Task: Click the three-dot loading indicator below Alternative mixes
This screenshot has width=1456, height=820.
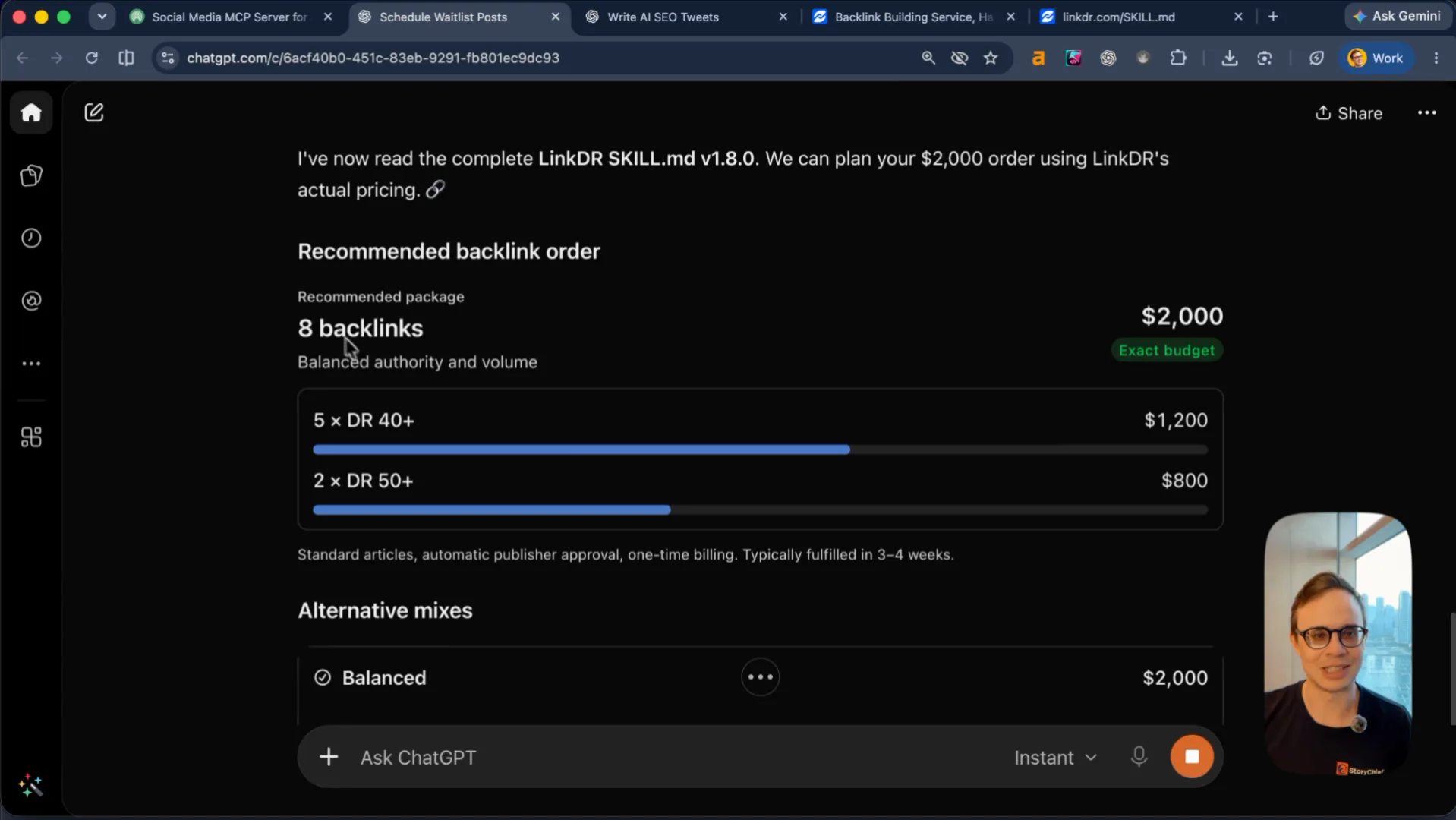Action: (760, 676)
